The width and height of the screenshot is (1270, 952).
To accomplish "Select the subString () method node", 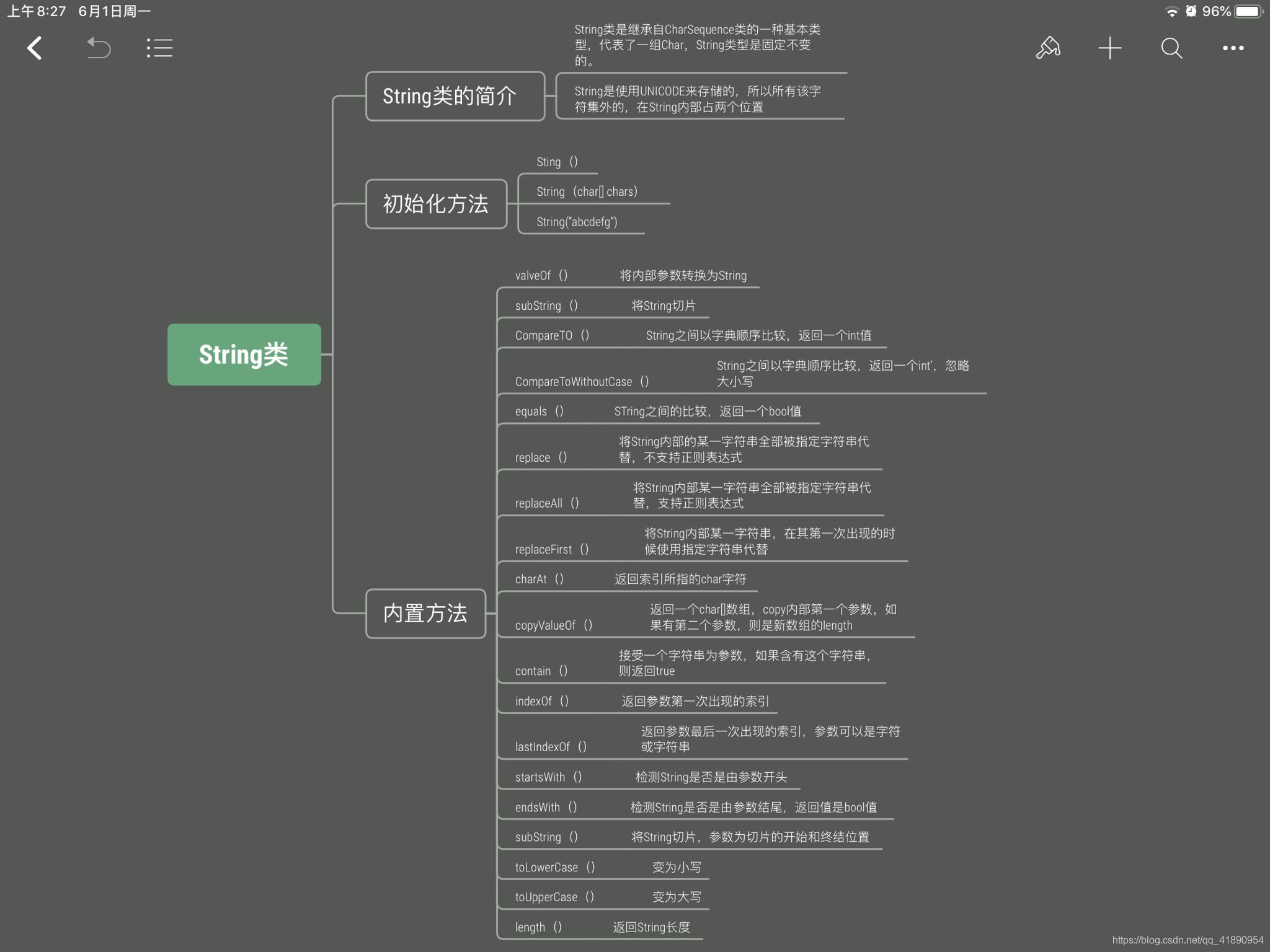I will click(546, 305).
